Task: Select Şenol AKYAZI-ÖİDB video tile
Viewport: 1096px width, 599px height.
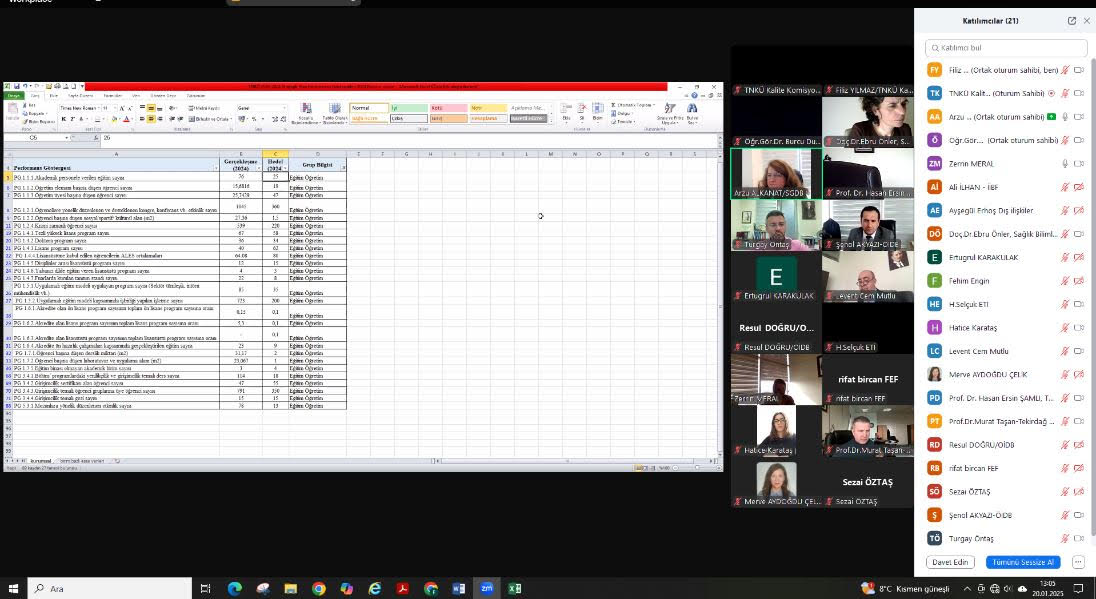Action: tap(867, 225)
